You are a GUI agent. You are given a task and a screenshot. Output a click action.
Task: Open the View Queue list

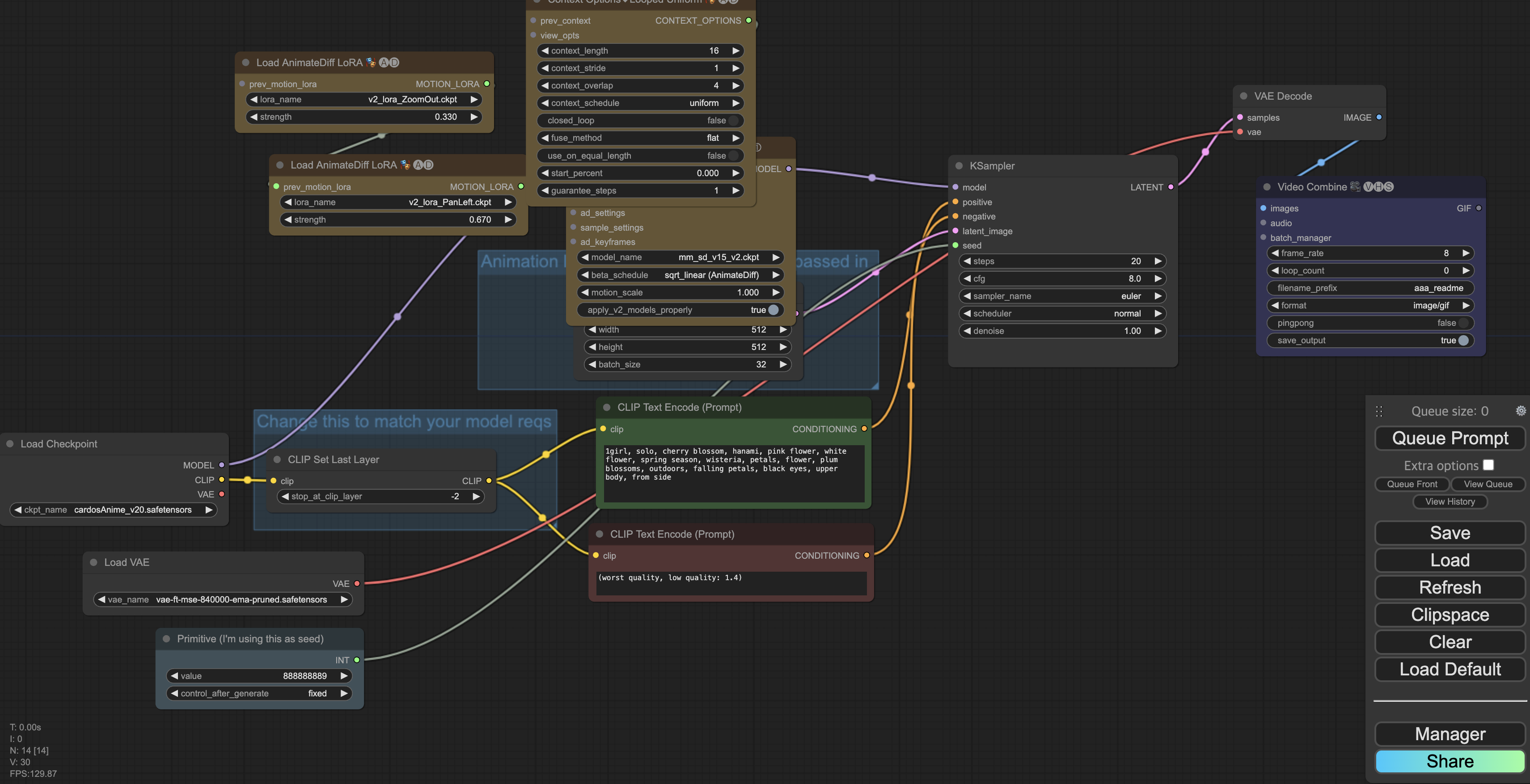[1487, 484]
